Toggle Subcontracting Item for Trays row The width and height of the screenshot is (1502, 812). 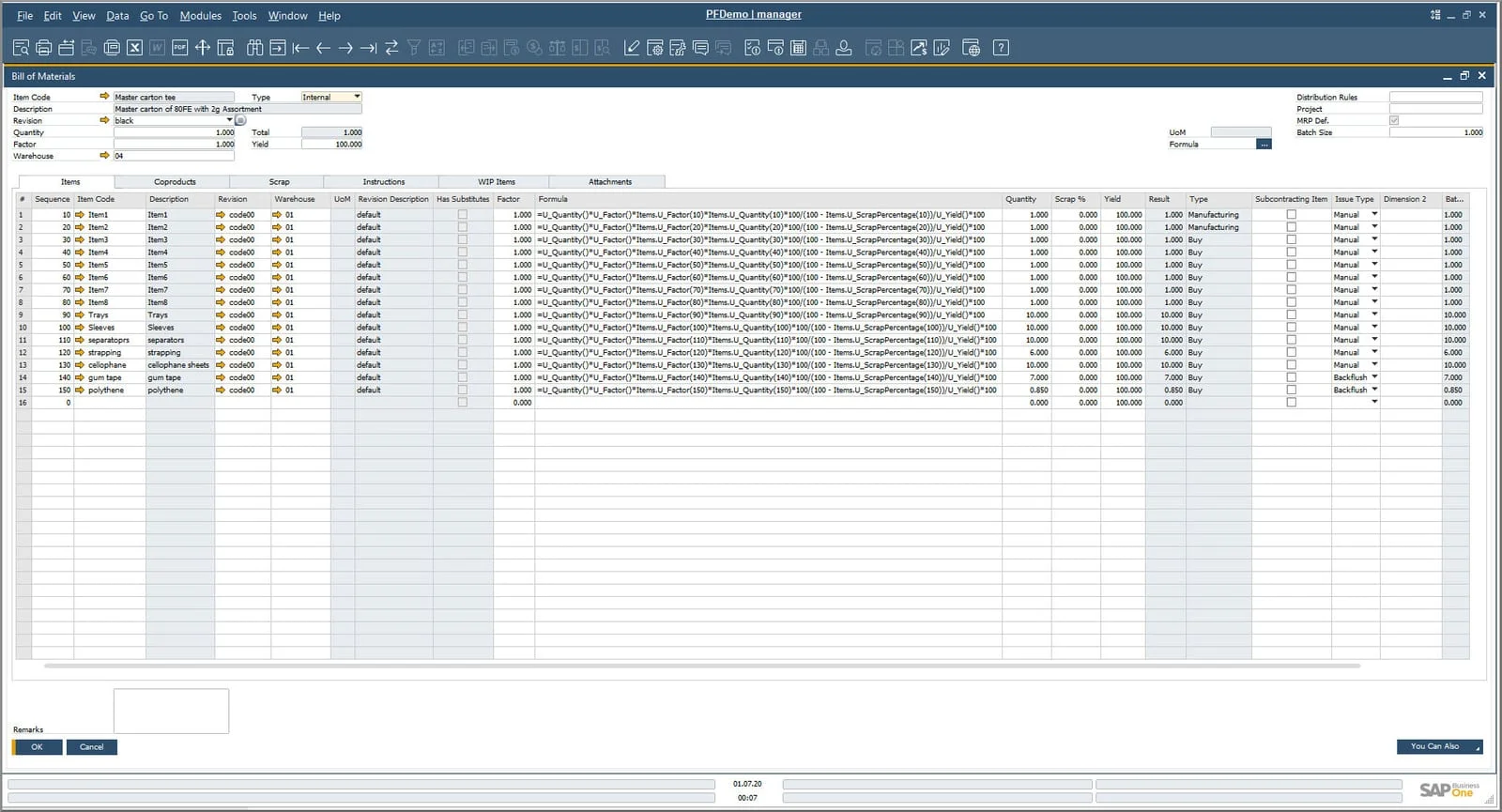(1291, 315)
